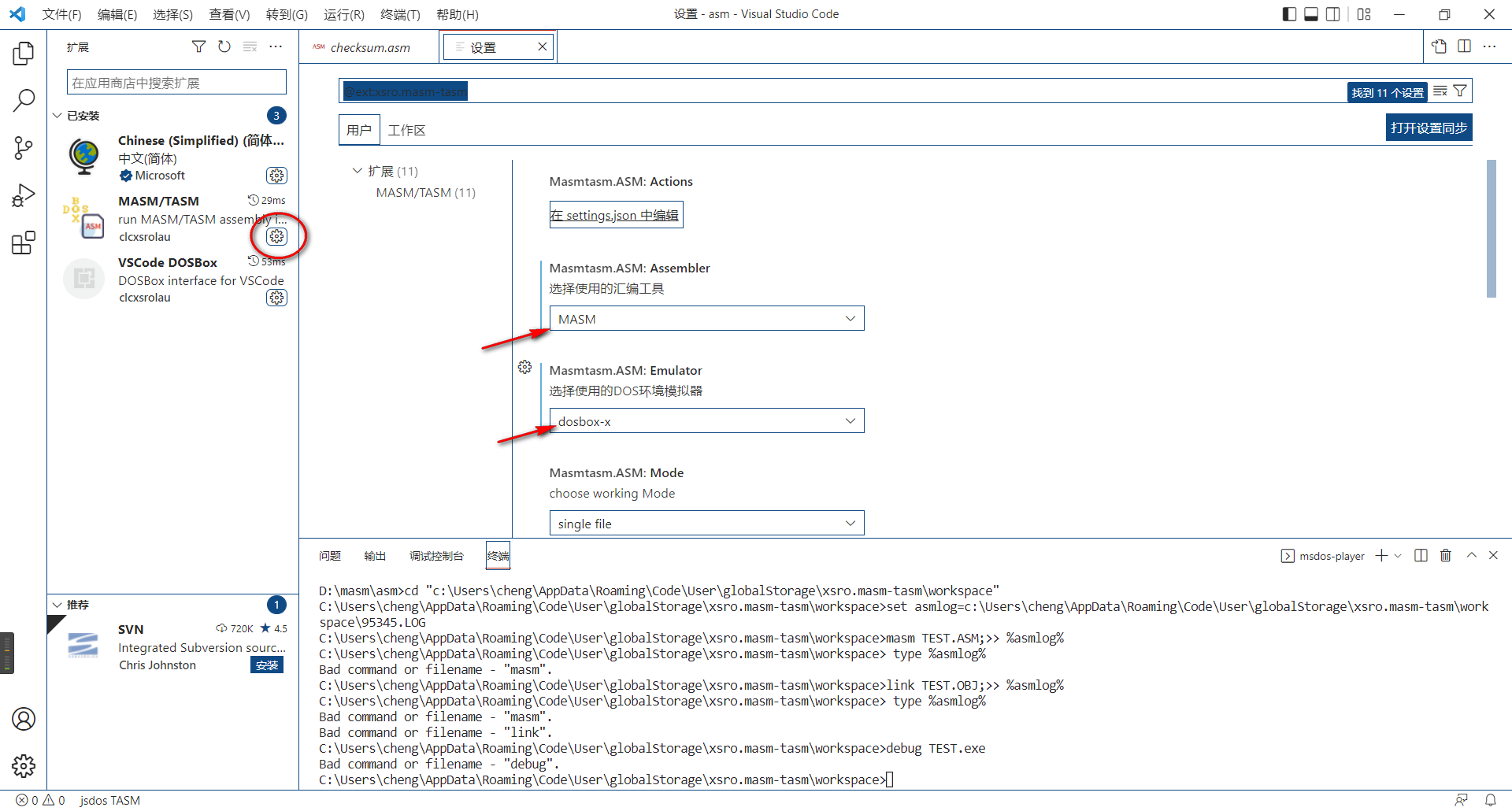Close the 设置 editor tab
Screen dimensions: 1512x811
[x=543, y=47]
